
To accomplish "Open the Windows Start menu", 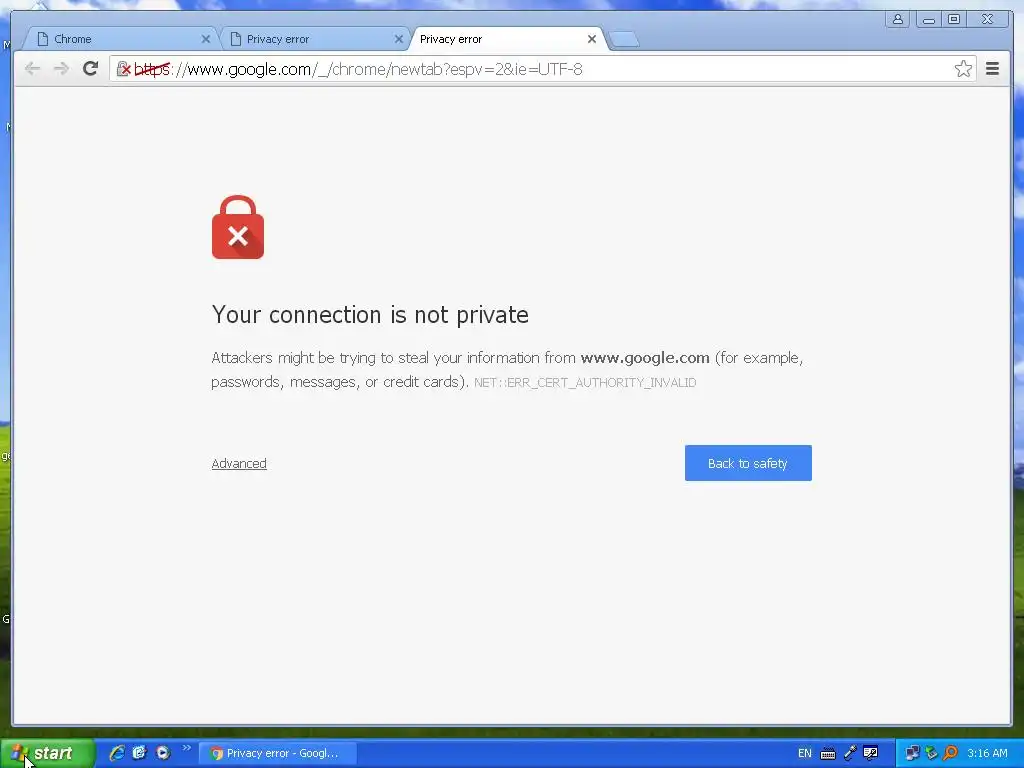I will (47, 753).
